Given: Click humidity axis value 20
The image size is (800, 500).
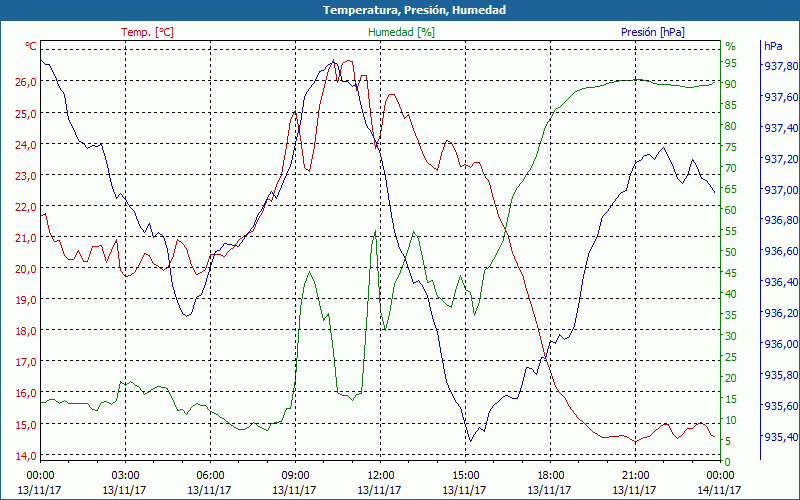Looking at the screenshot, I should (731, 378).
